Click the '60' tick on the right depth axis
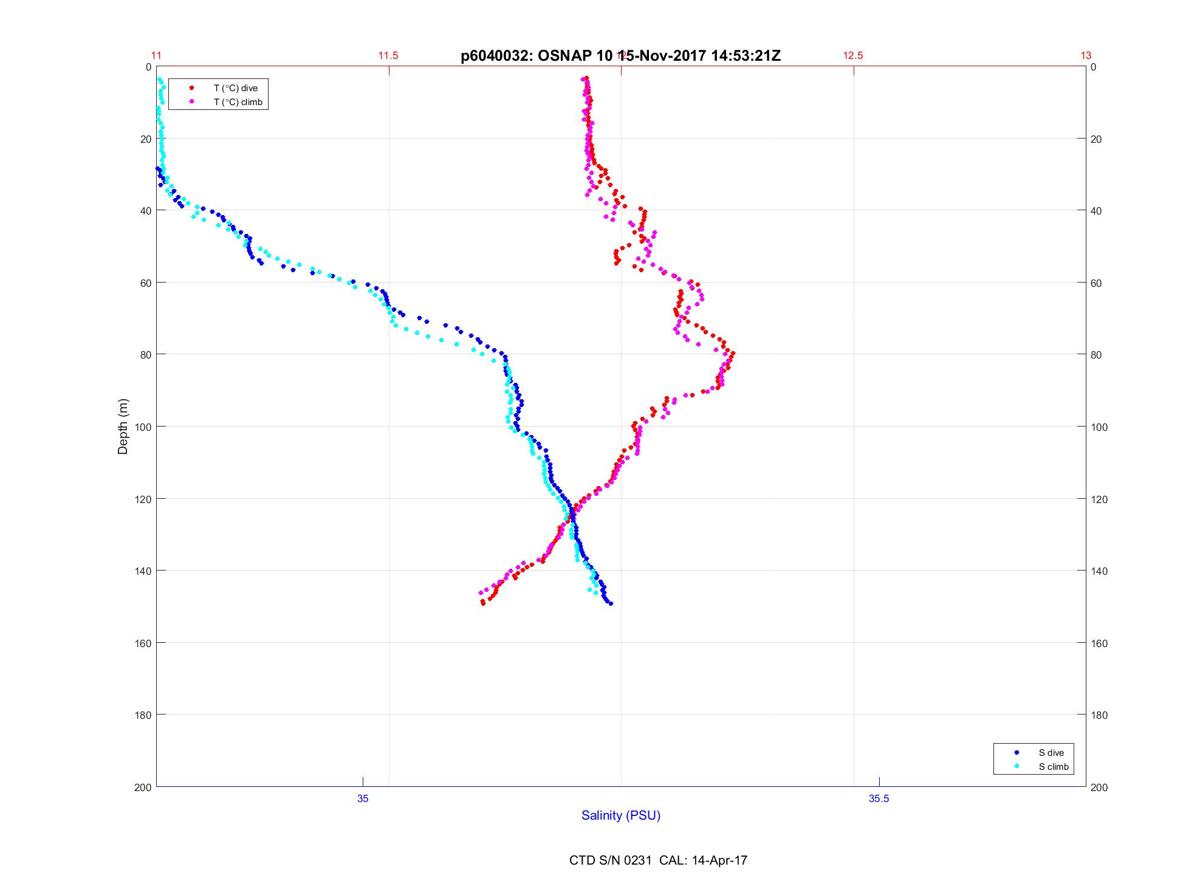 (x=1097, y=283)
